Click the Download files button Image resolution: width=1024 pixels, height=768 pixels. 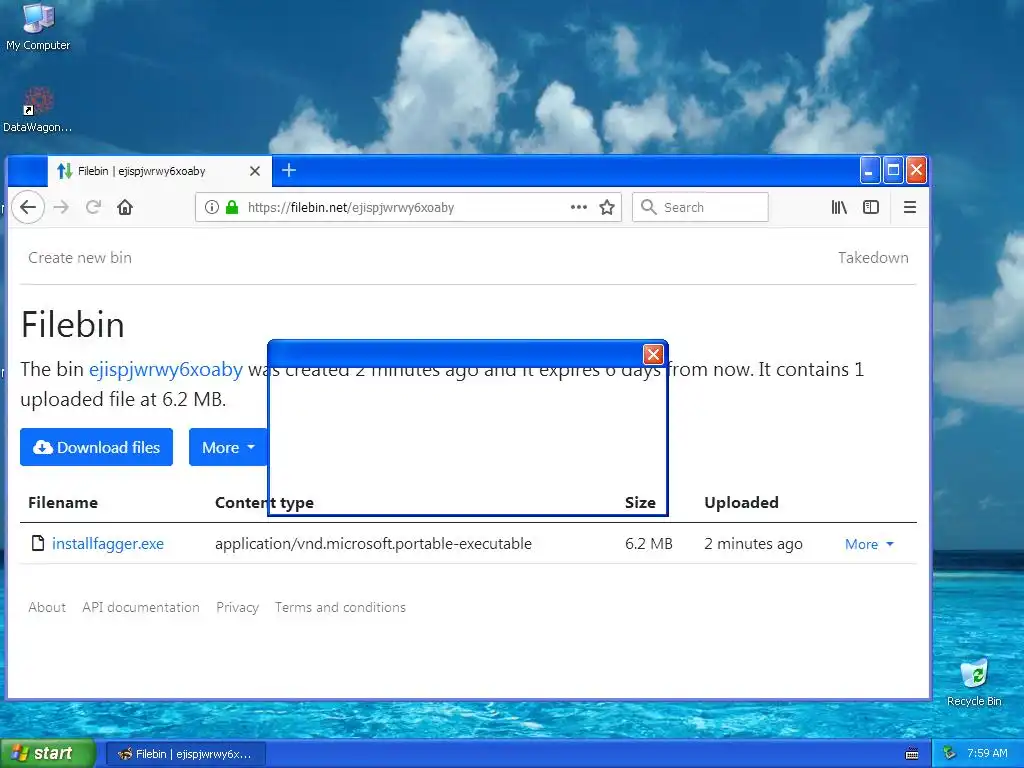click(97, 447)
